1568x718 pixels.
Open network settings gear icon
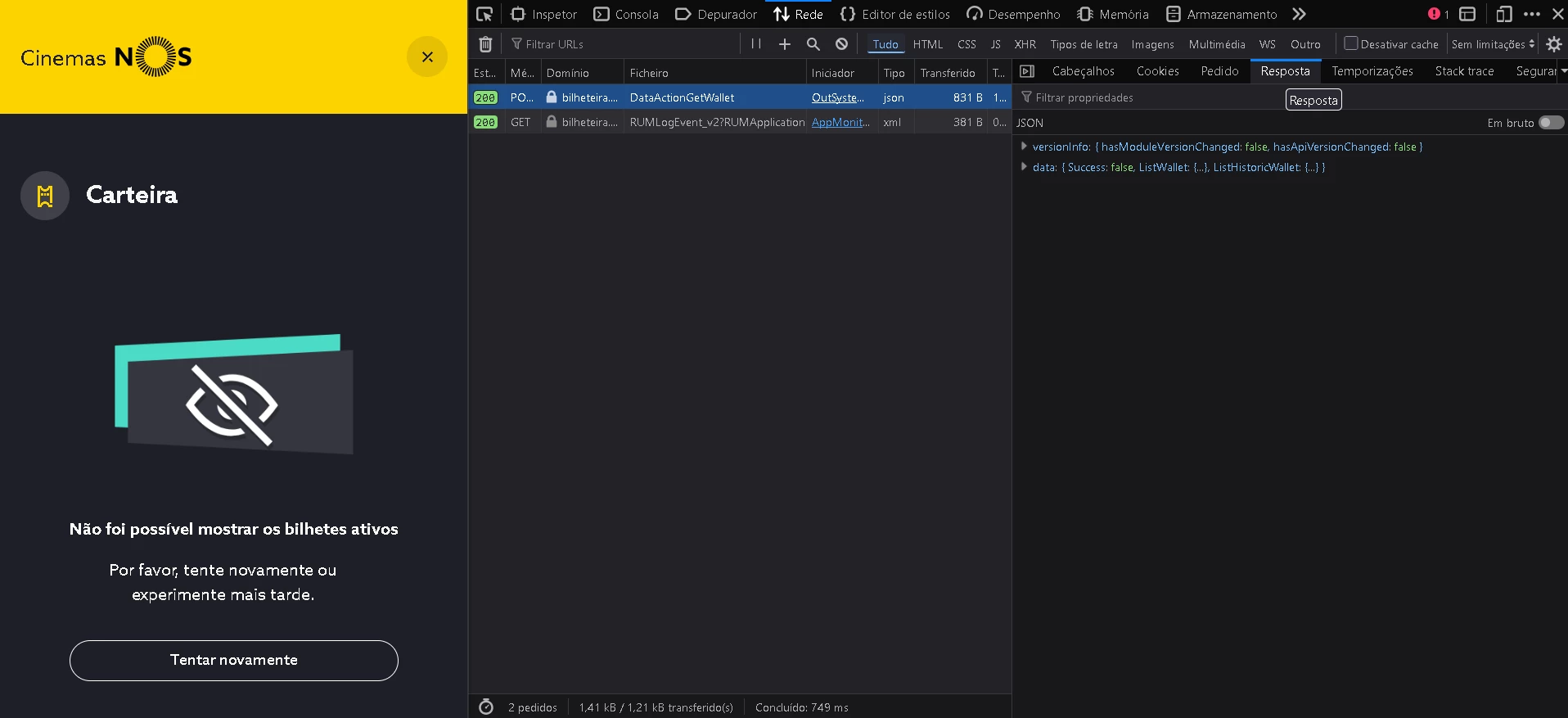point(1554,44)
